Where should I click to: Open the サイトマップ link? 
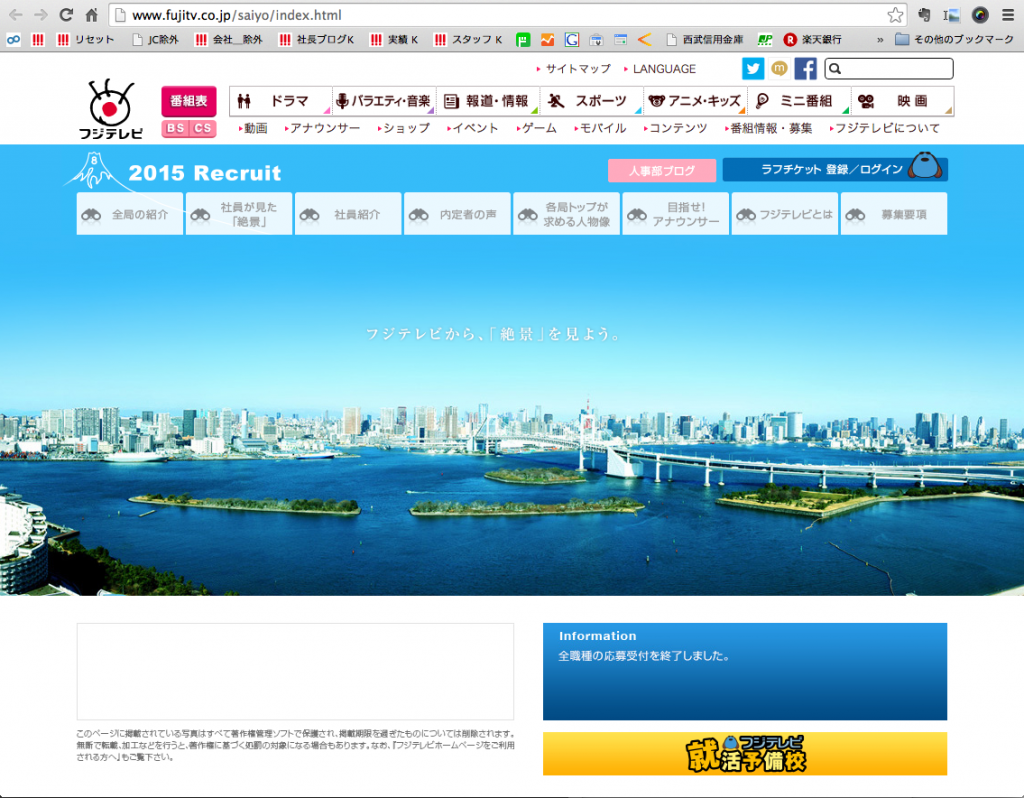(x=577, y=69)
